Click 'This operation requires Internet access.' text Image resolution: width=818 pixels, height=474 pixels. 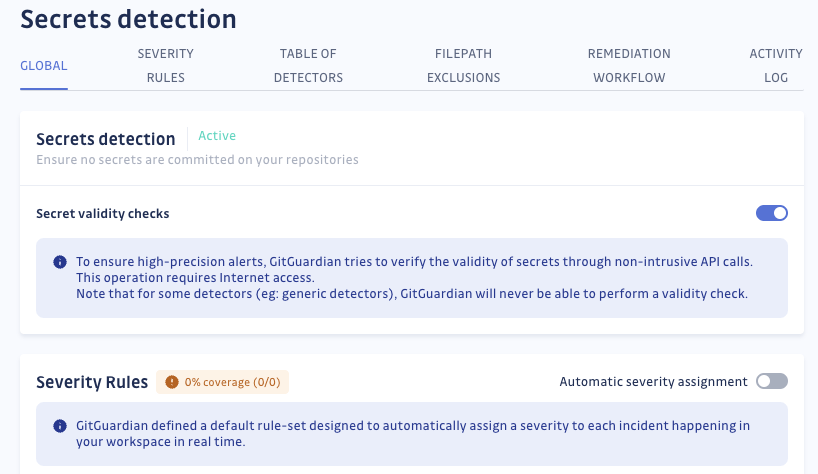[195, 277]
